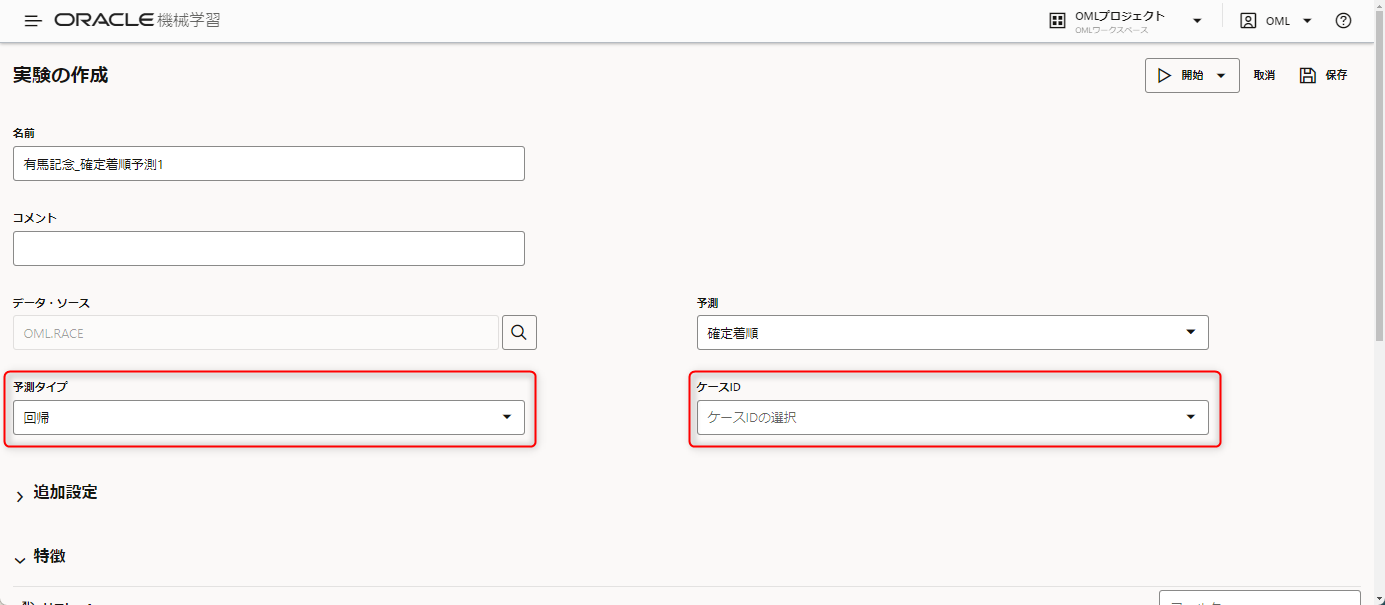Open the ケースID selection dropdown
Image resolution: width=1385 pixels, height=605 pixels.
952,417
